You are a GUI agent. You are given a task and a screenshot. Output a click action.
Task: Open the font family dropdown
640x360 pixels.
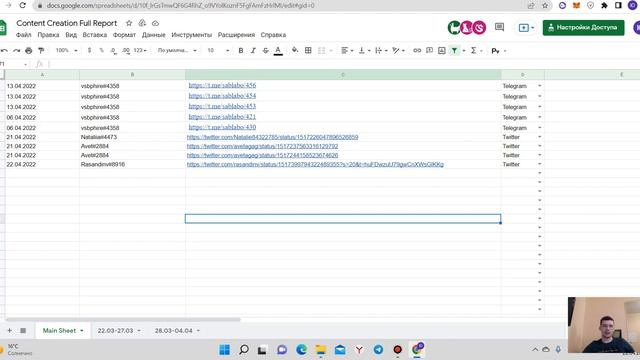[177, 51]
